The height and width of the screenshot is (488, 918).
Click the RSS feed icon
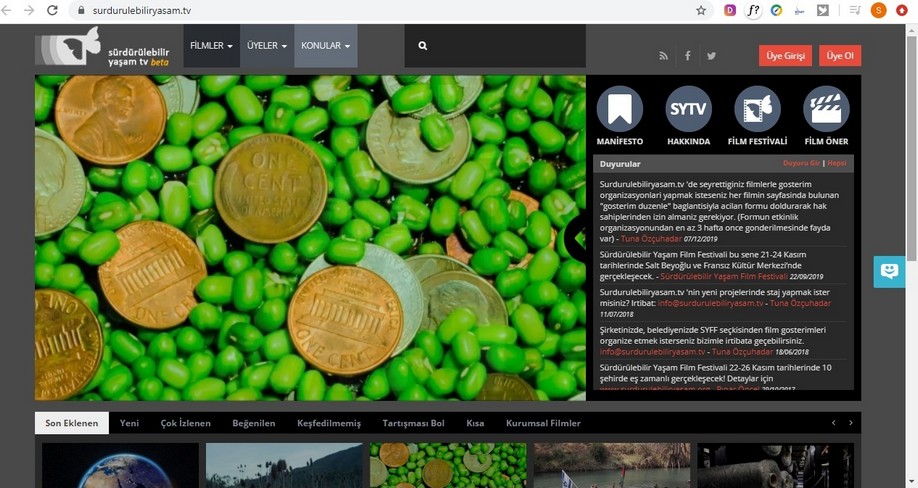(663, 56)
